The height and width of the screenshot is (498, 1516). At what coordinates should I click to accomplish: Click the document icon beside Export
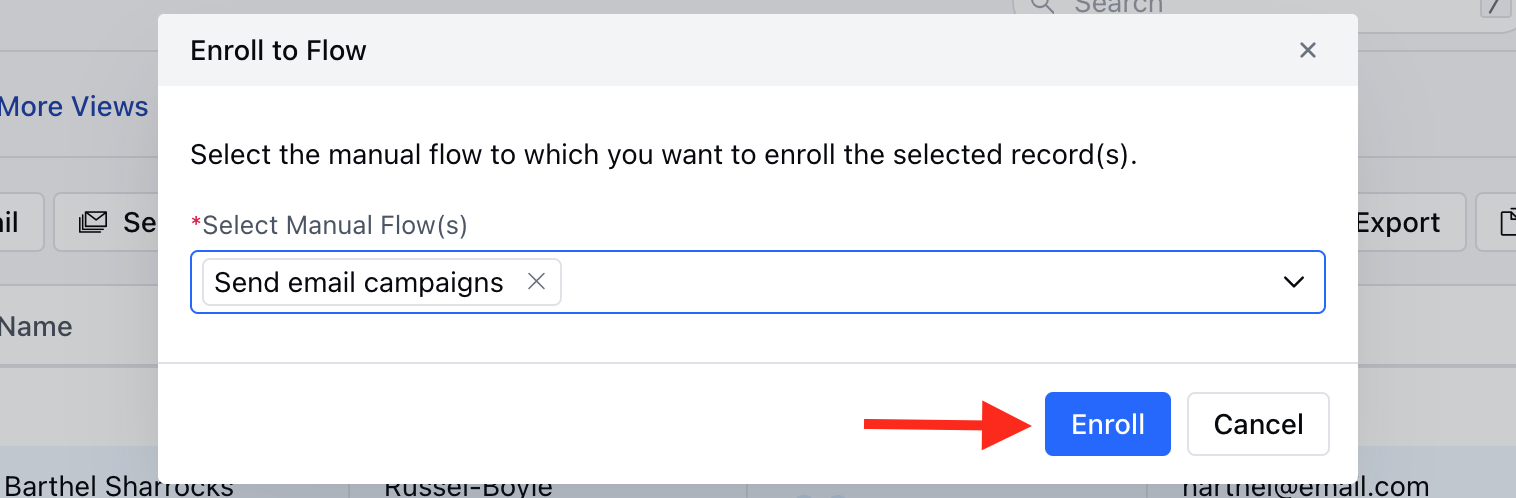tap(1508, 223)
